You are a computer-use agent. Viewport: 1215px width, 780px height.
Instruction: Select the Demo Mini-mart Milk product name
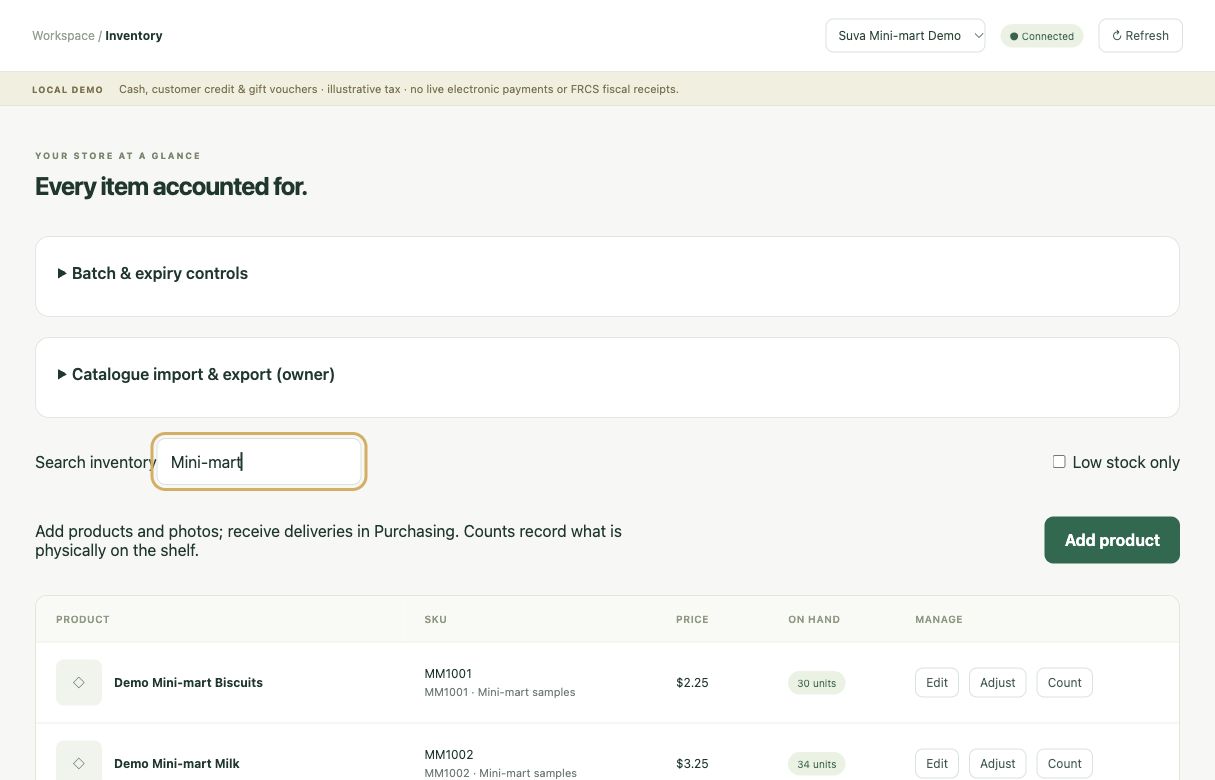[x=177, y=764]
